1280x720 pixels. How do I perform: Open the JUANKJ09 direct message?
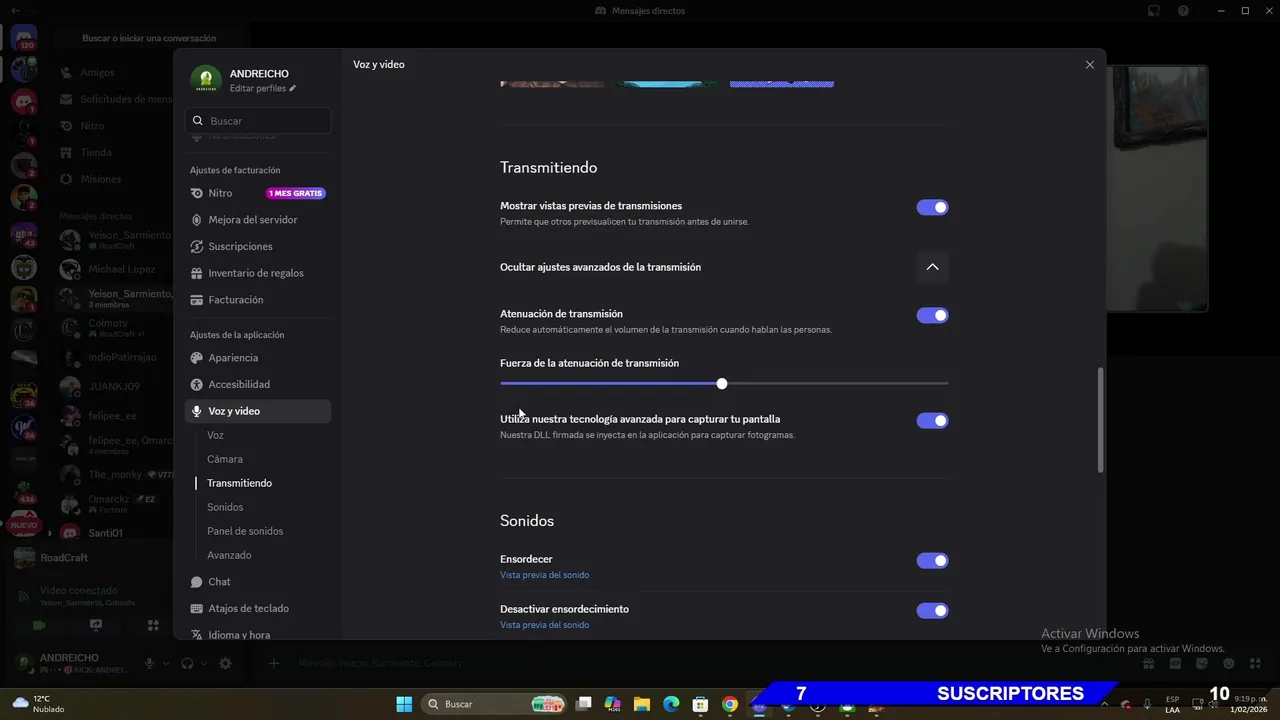pyautogui.click(x=115, y=387)
